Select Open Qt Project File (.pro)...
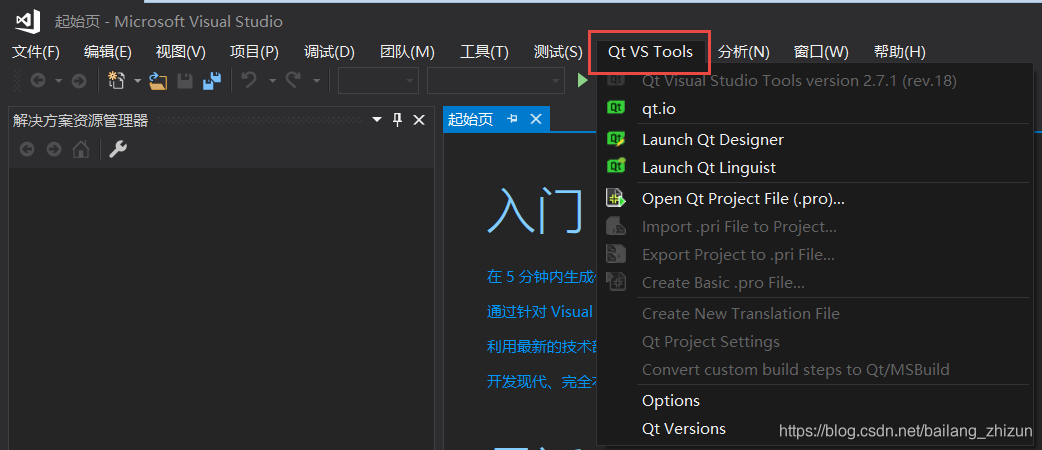 click(815, 199)
